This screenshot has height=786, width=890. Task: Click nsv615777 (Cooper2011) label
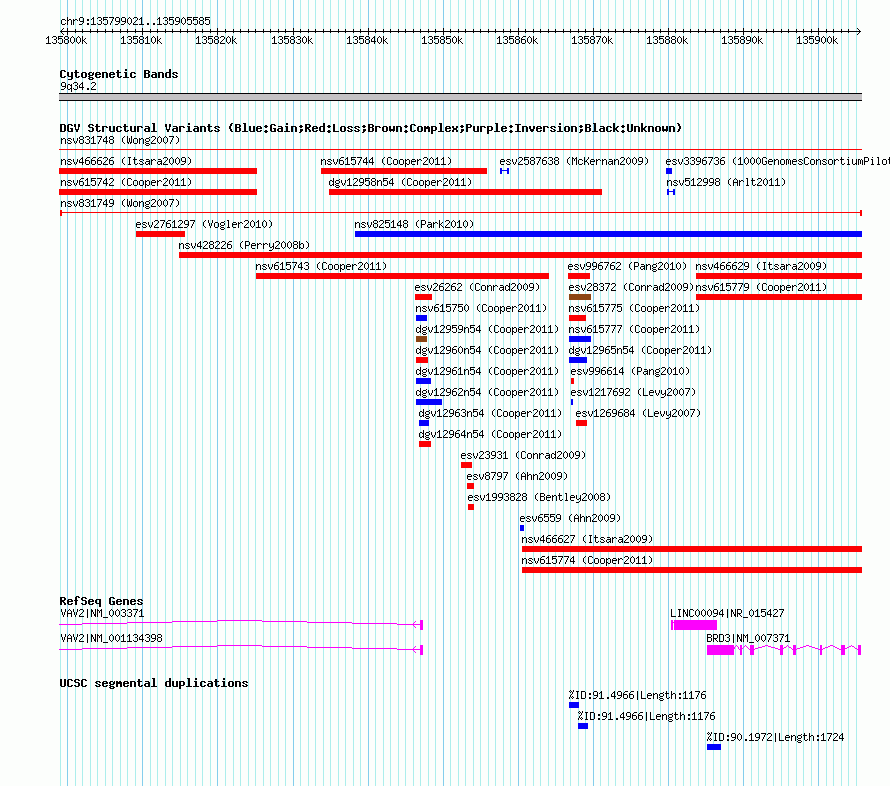click(634, 329)
